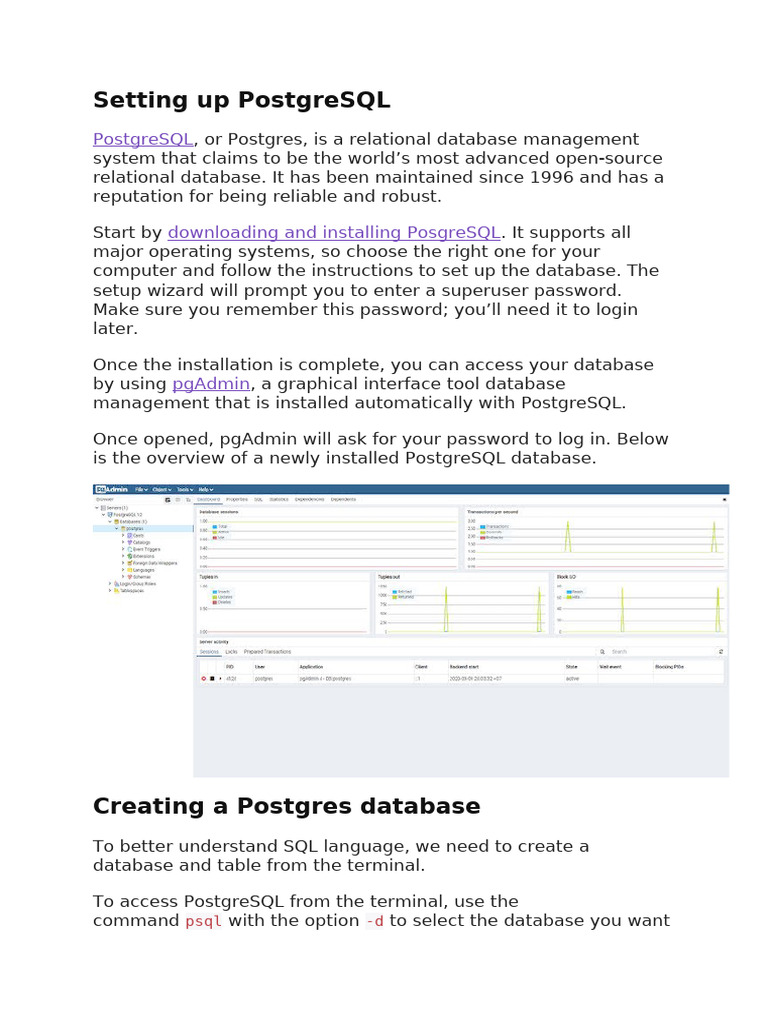Expand the session row details arrow
This screenshot has height=1024, width=768.
pyautogui.click(x=220, y=679)
